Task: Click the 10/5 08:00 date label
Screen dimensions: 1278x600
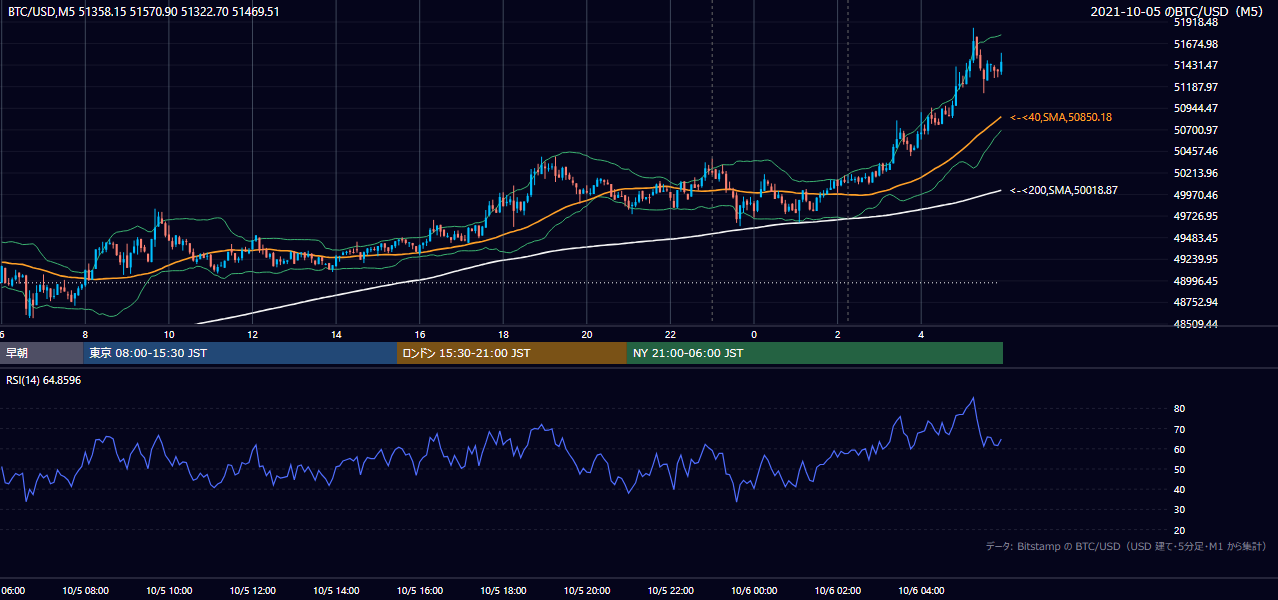Action: point(85,590)
